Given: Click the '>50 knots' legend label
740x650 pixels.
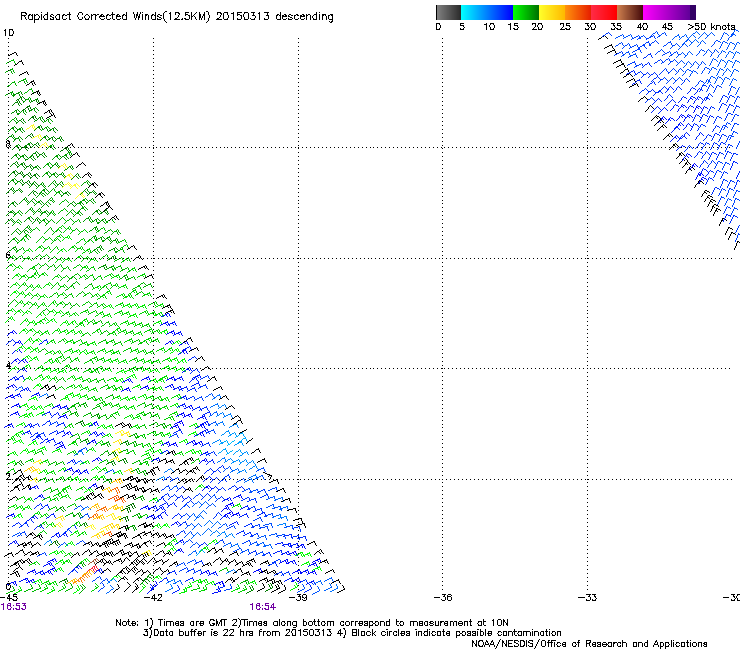Looking at the screenshot, I should (711, 27).
